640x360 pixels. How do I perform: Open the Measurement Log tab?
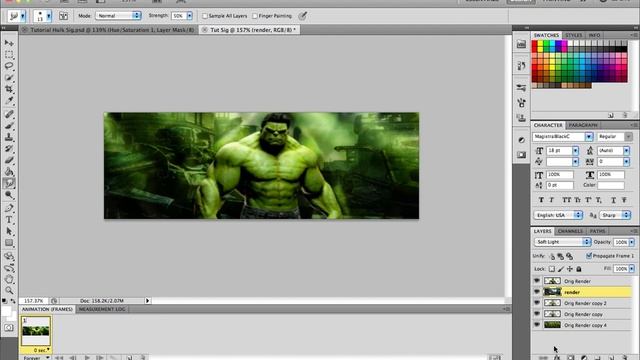click(102, 309)
